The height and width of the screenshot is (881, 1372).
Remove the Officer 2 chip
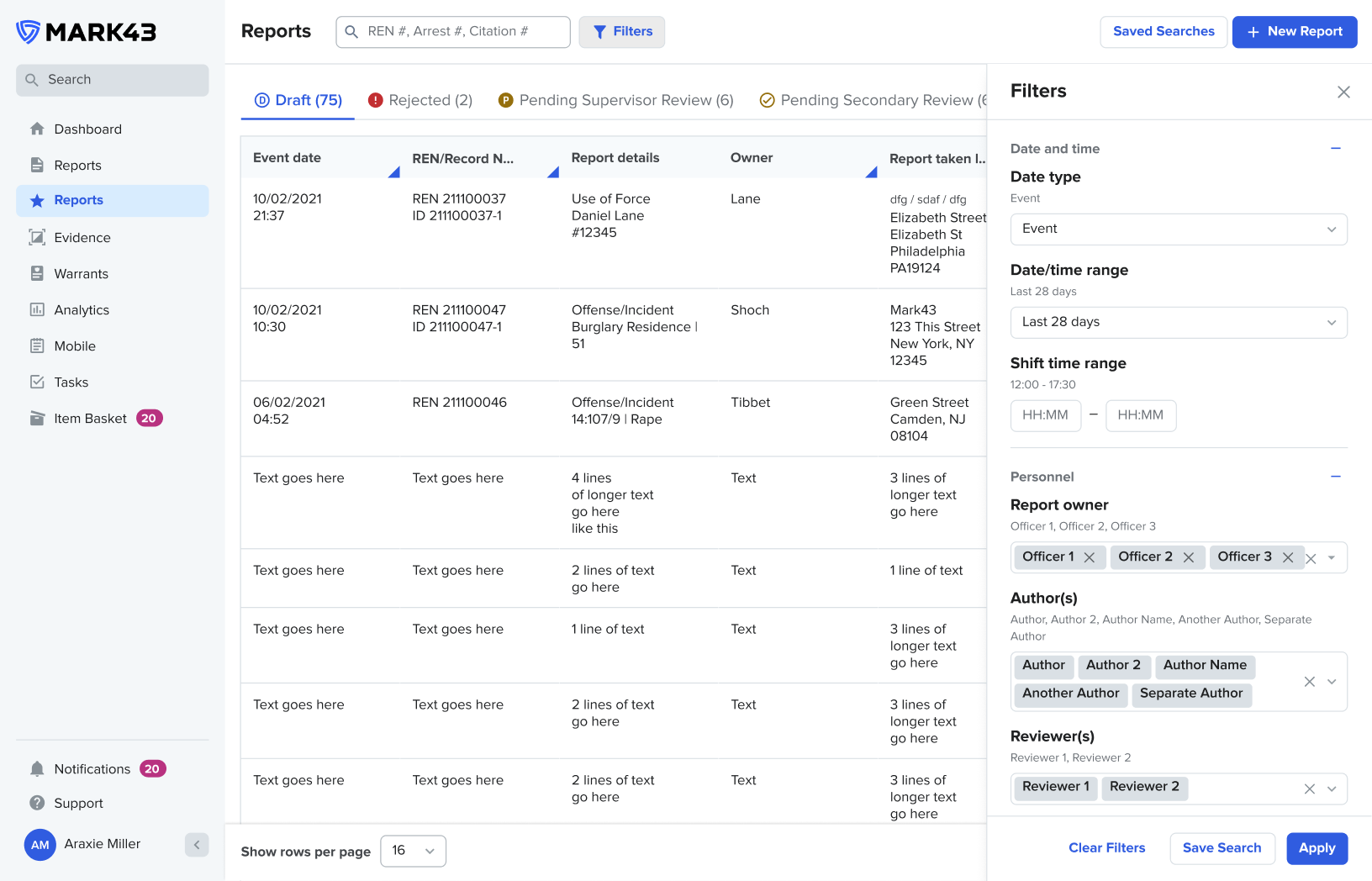[x=1189, y=557]
